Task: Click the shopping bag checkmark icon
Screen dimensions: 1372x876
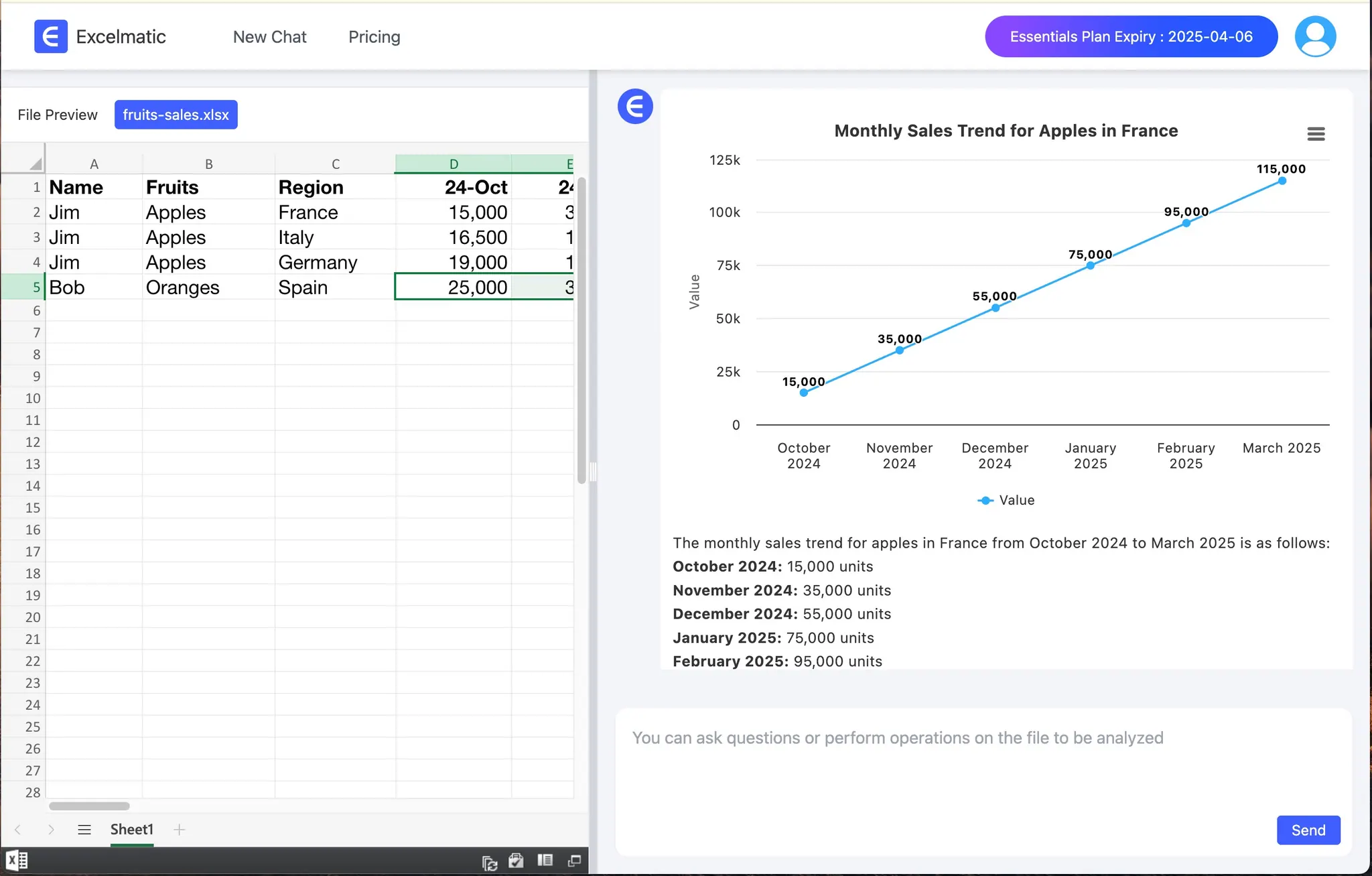Action: (x=516, y=861)
